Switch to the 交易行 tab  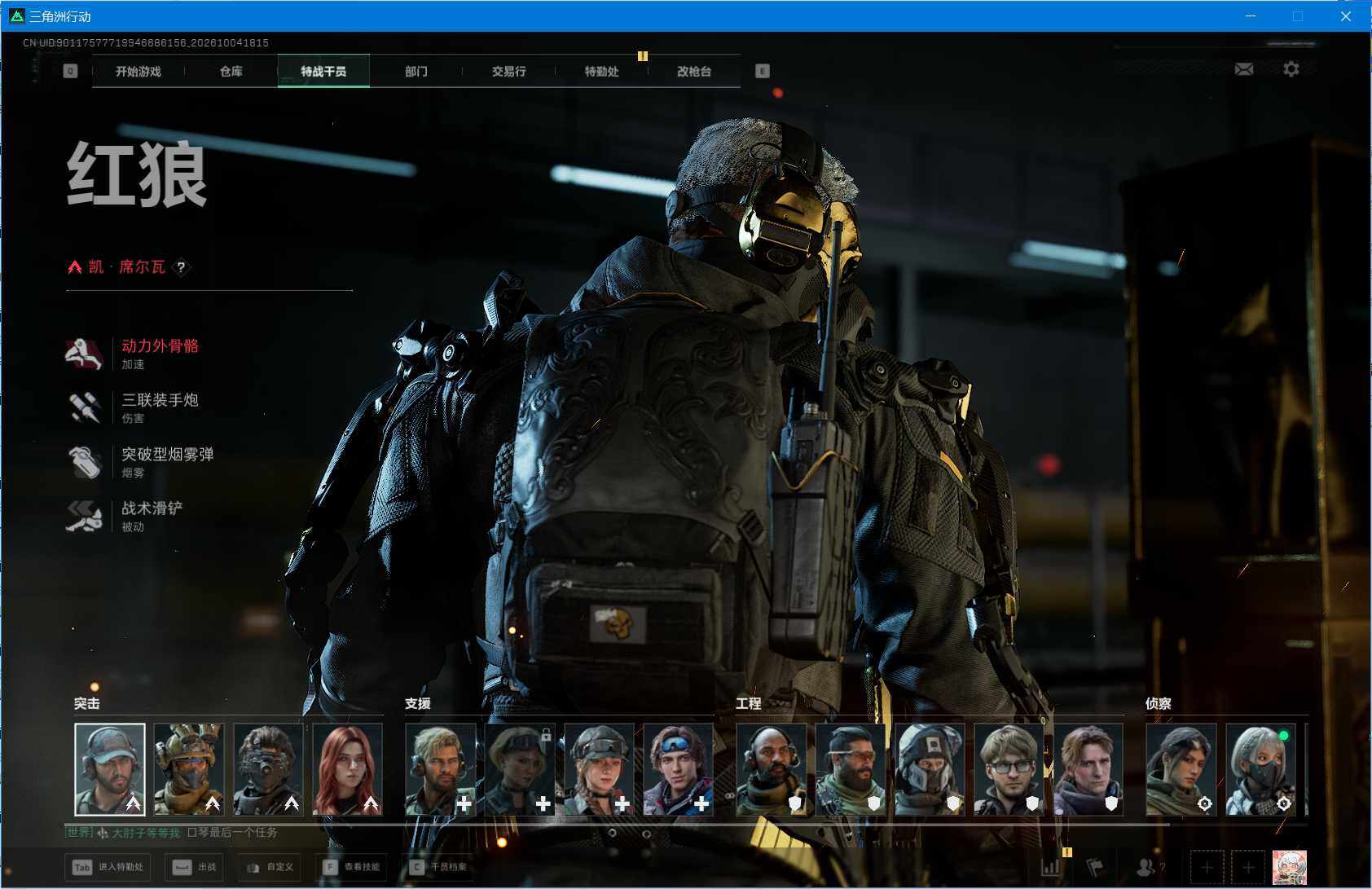[508, 71]
